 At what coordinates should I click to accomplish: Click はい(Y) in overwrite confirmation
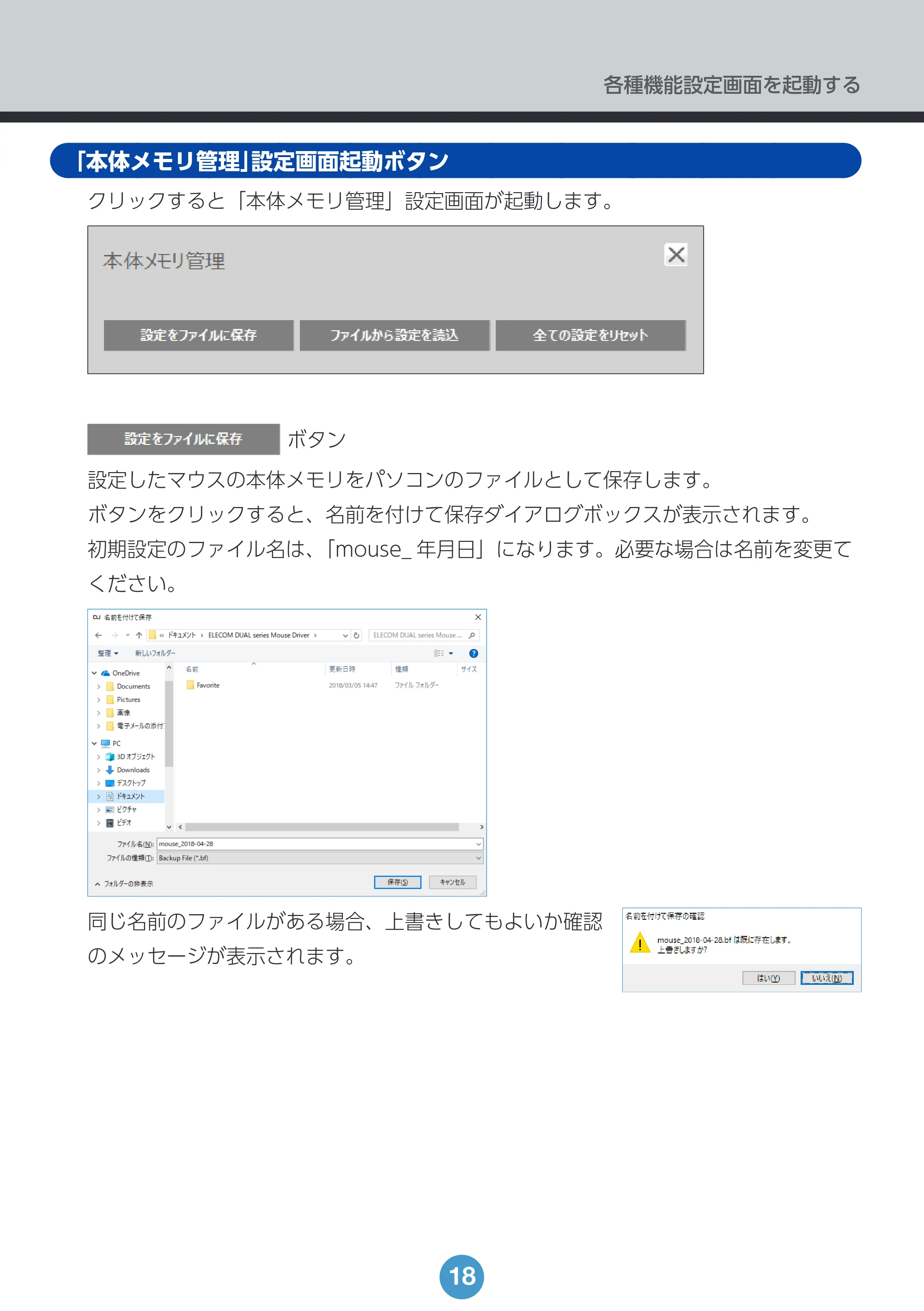[x=769, y=978]
